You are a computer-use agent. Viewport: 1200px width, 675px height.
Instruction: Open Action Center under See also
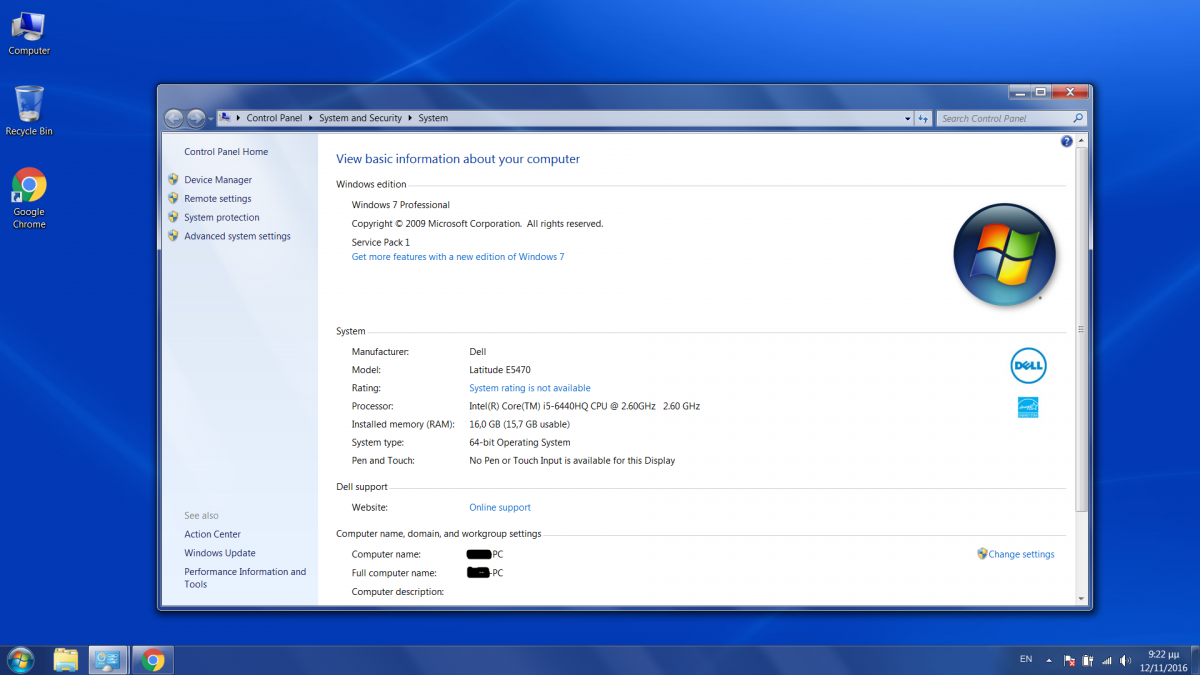[x=212, y=535]
